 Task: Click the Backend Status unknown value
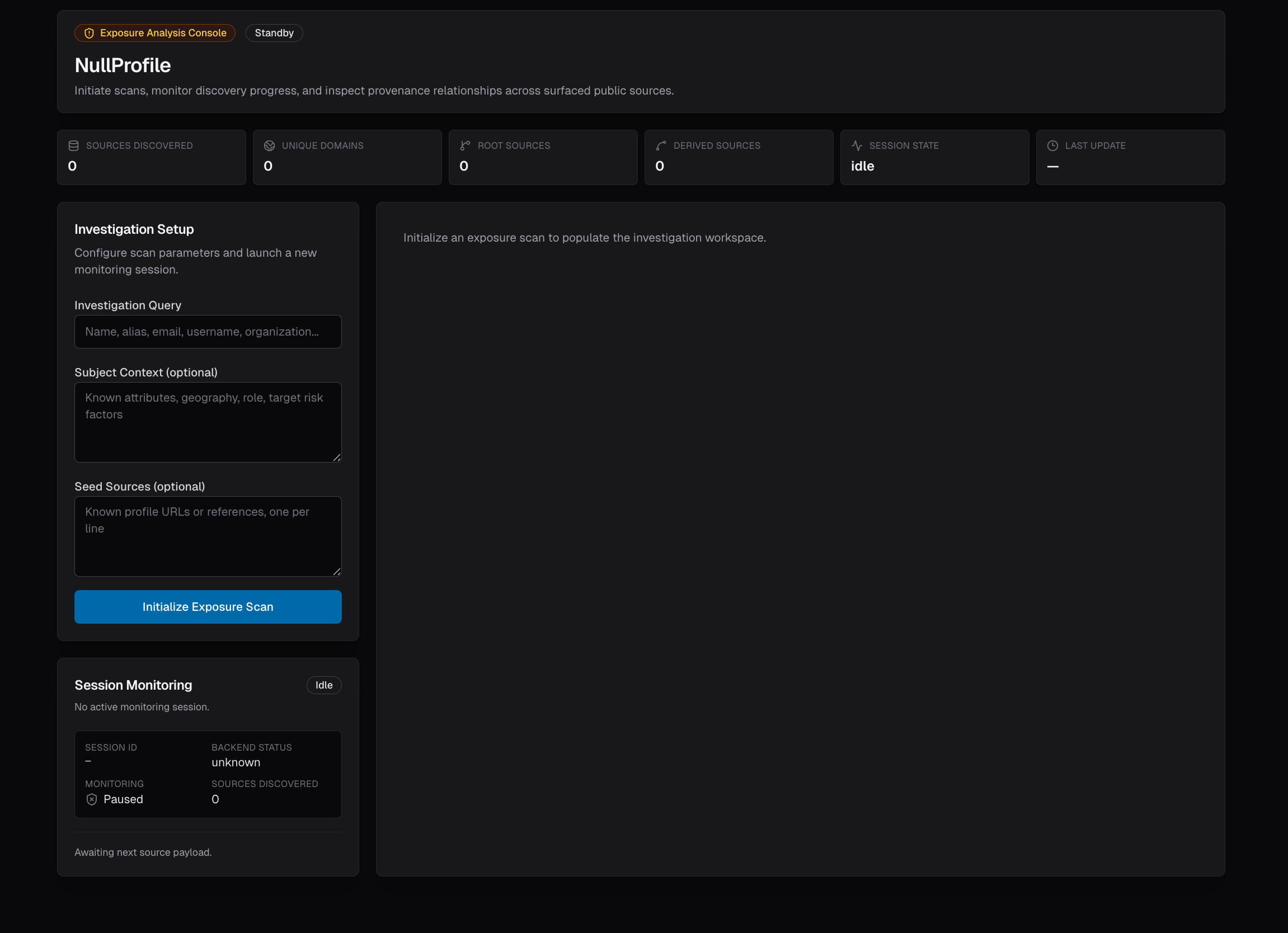[x=236, y=762]
